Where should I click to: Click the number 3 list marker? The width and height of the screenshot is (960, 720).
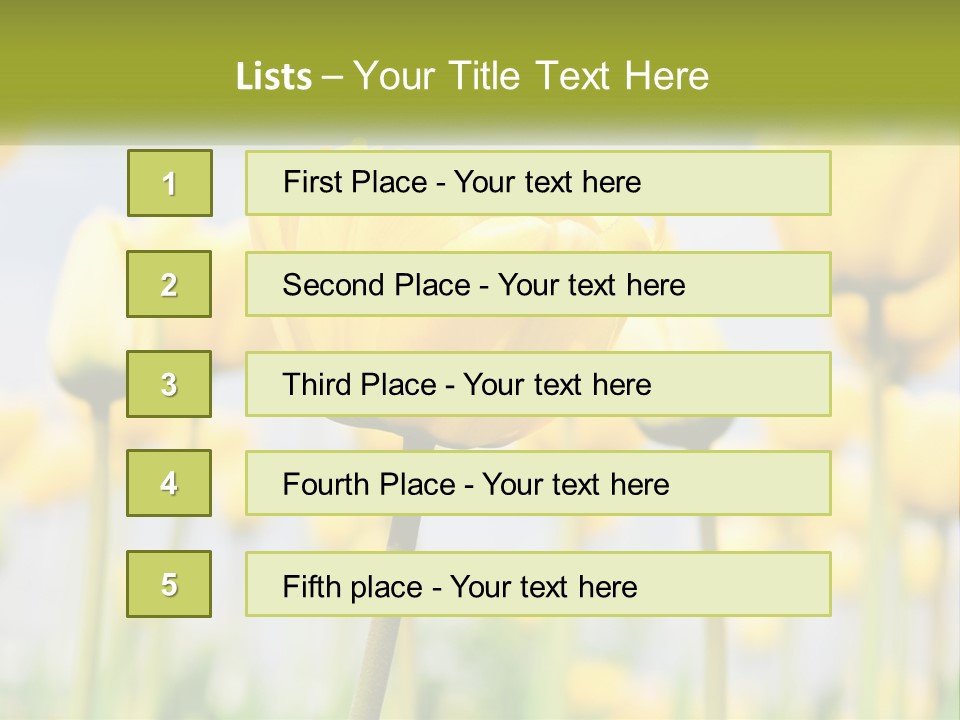click(169, 384)
